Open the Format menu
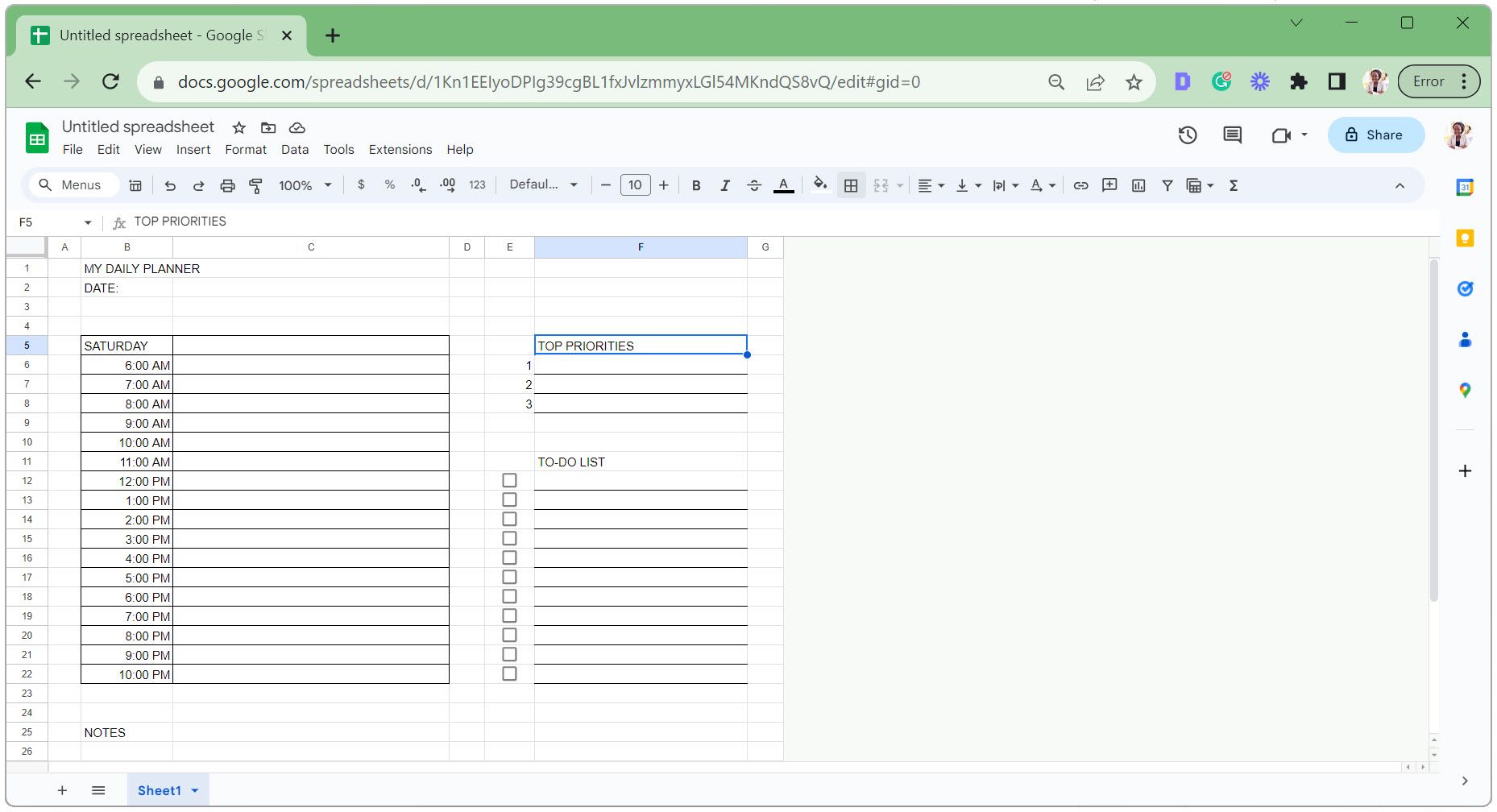The width and height of the screenshot is (1497, 812). coord(245,150)
